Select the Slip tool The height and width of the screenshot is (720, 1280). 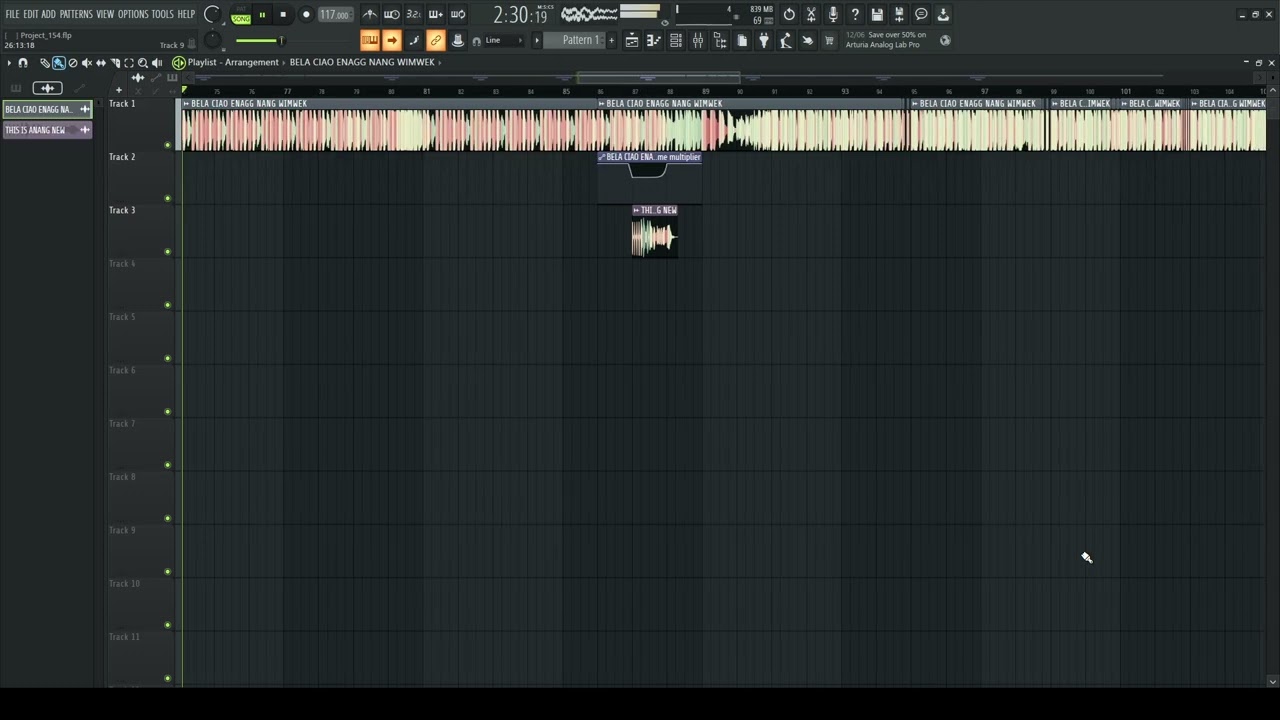(x=100, y=63)
